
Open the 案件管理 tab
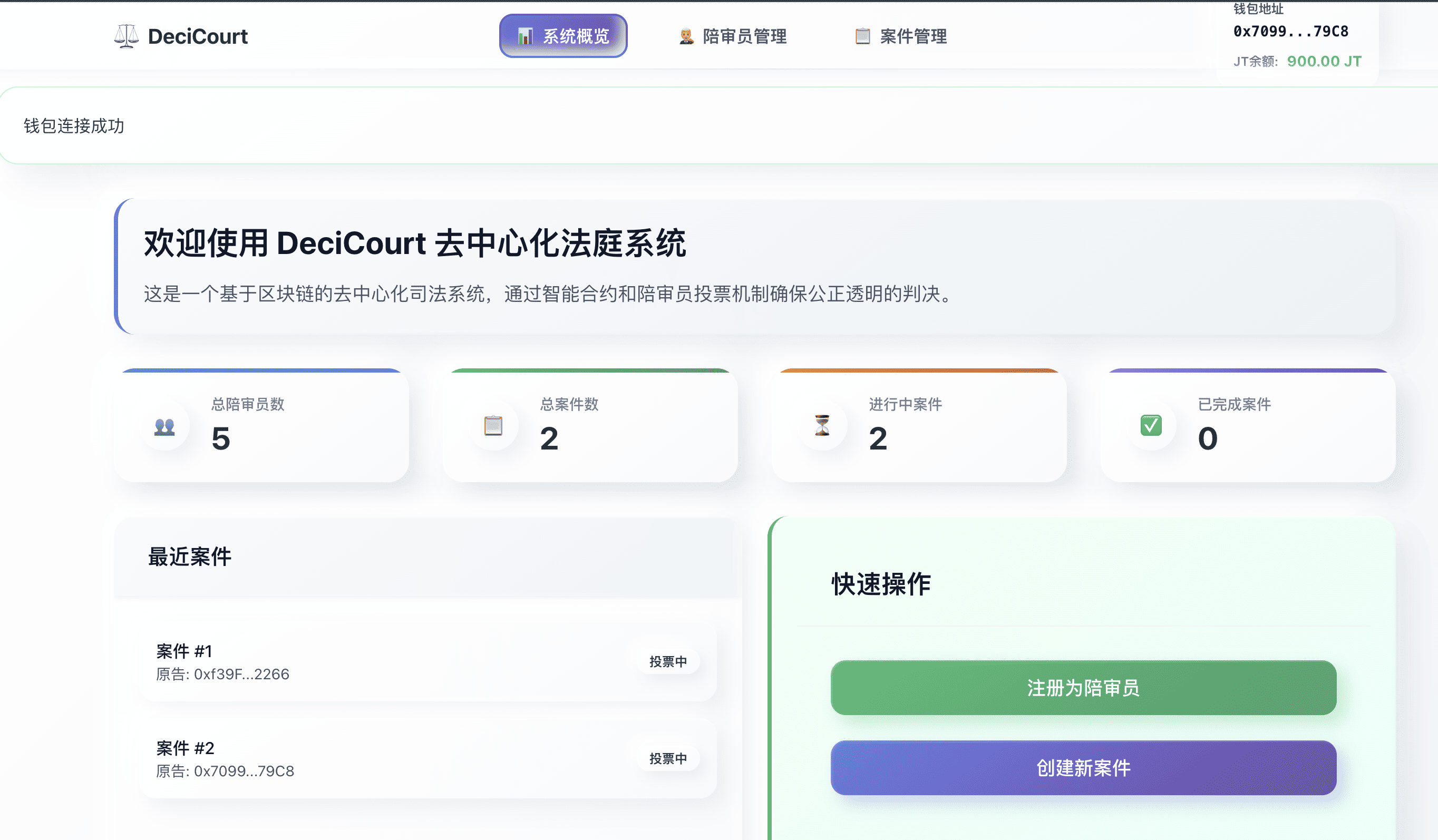coord(901,36)
